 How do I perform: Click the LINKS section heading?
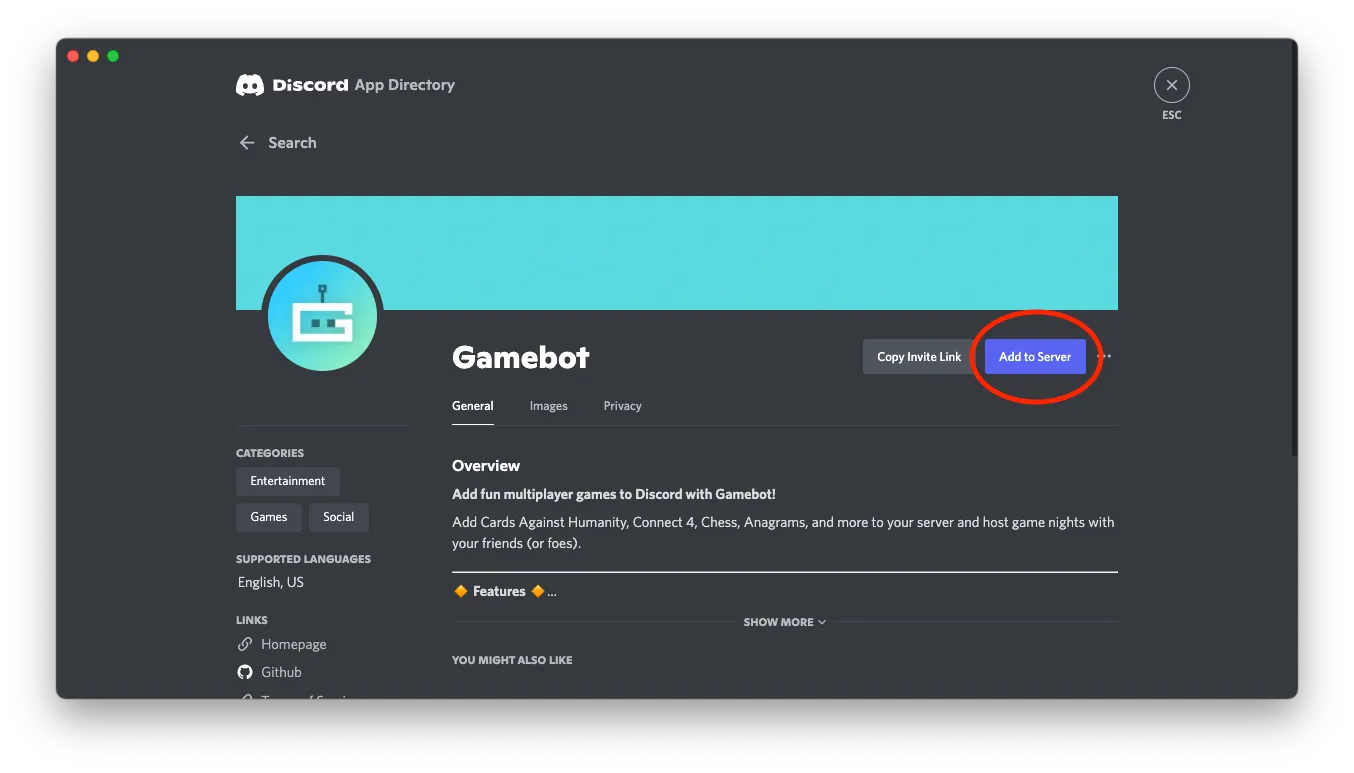pyautogui.click(x=252, y=620)
